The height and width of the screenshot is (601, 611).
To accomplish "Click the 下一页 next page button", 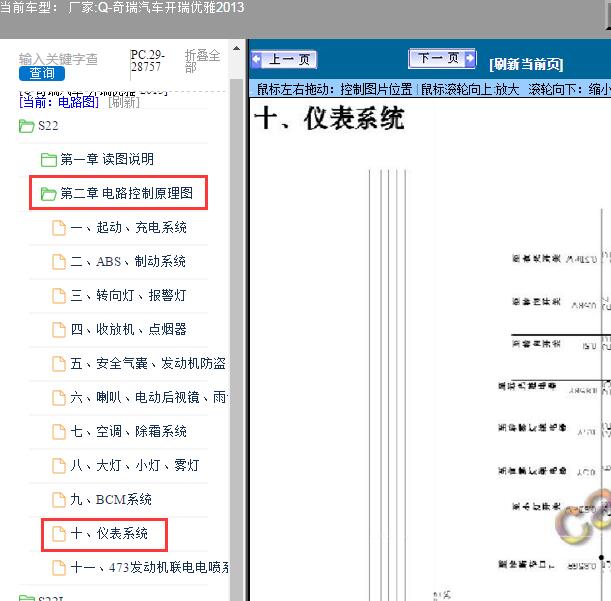I will pos(442,58).
